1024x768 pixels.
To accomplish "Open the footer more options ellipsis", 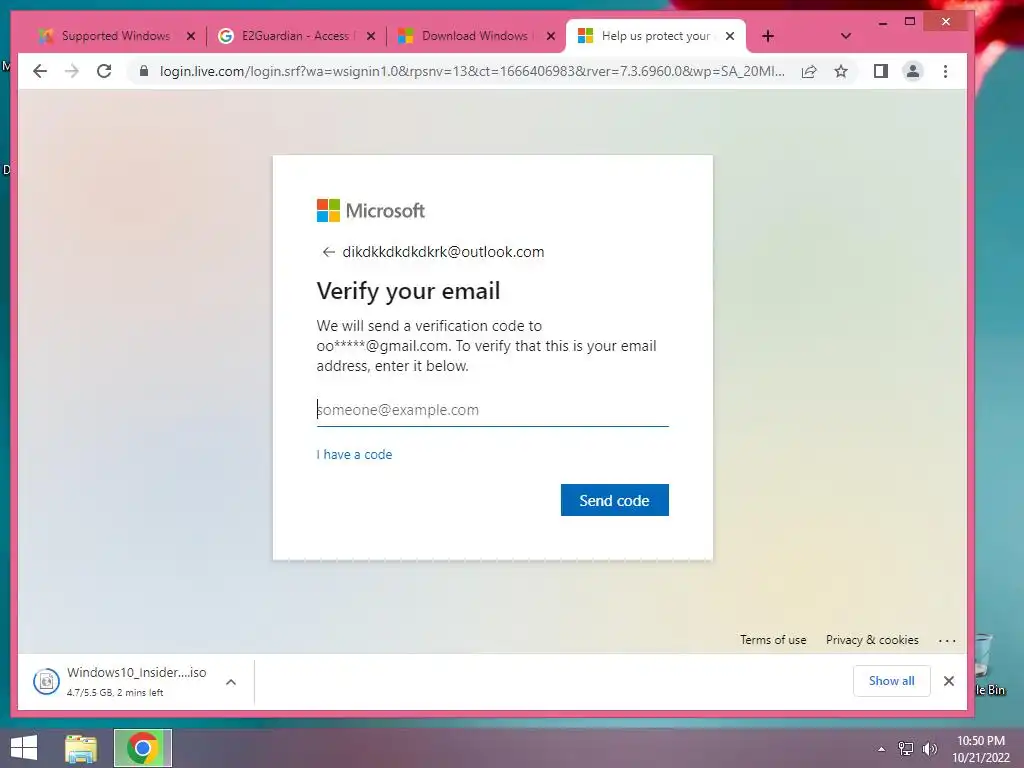I will pyautogui.click(x=947, y=641).
